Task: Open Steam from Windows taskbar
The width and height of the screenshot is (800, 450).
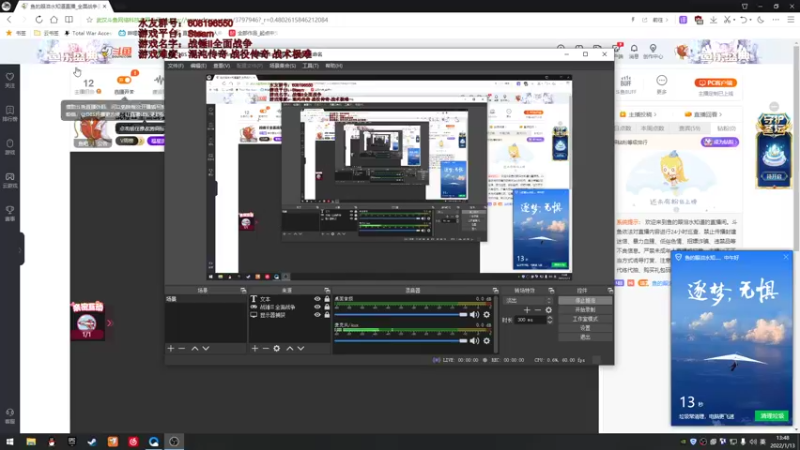Action: pyautogui.click(x=92, y=442)
